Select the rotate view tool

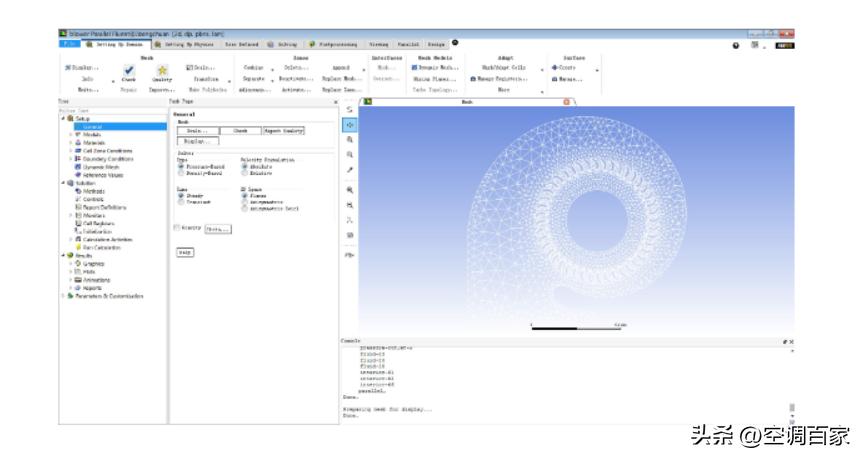coord(350,110)
